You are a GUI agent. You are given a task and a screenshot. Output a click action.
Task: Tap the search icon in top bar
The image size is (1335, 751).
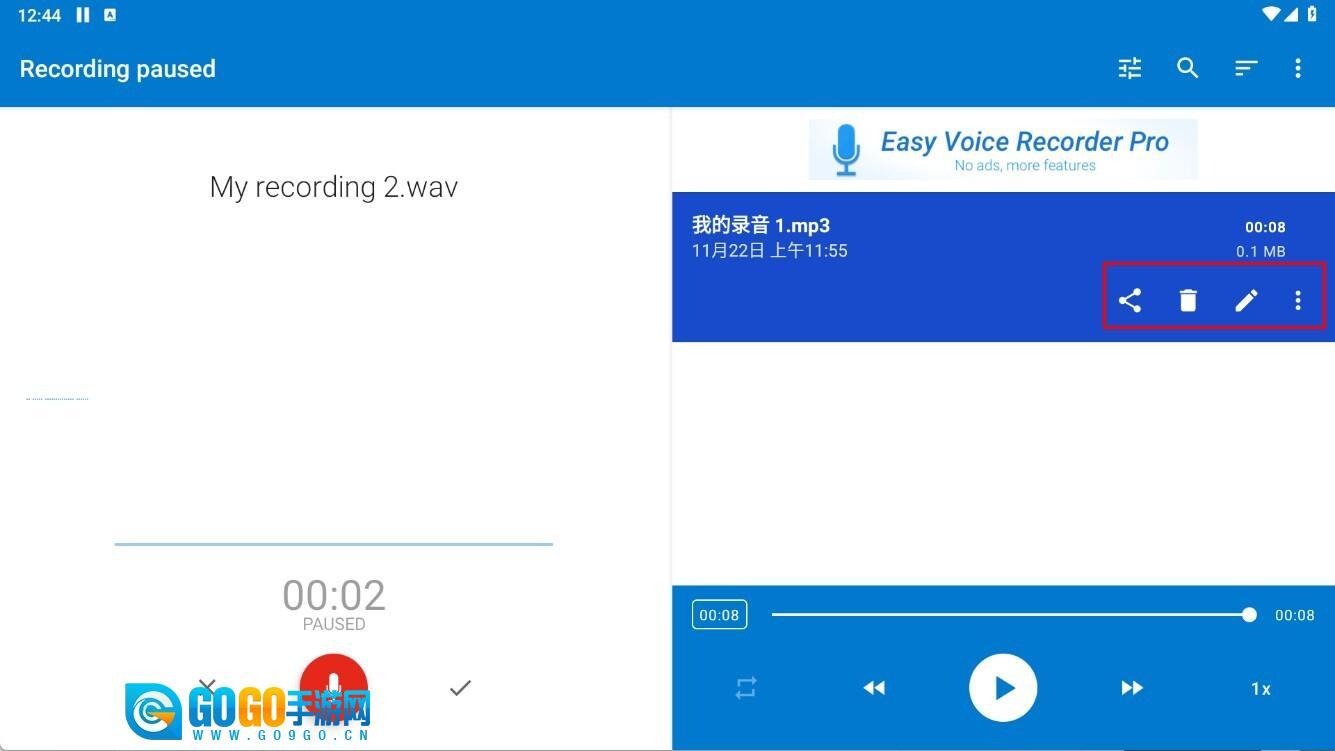tap(1188, 68)
